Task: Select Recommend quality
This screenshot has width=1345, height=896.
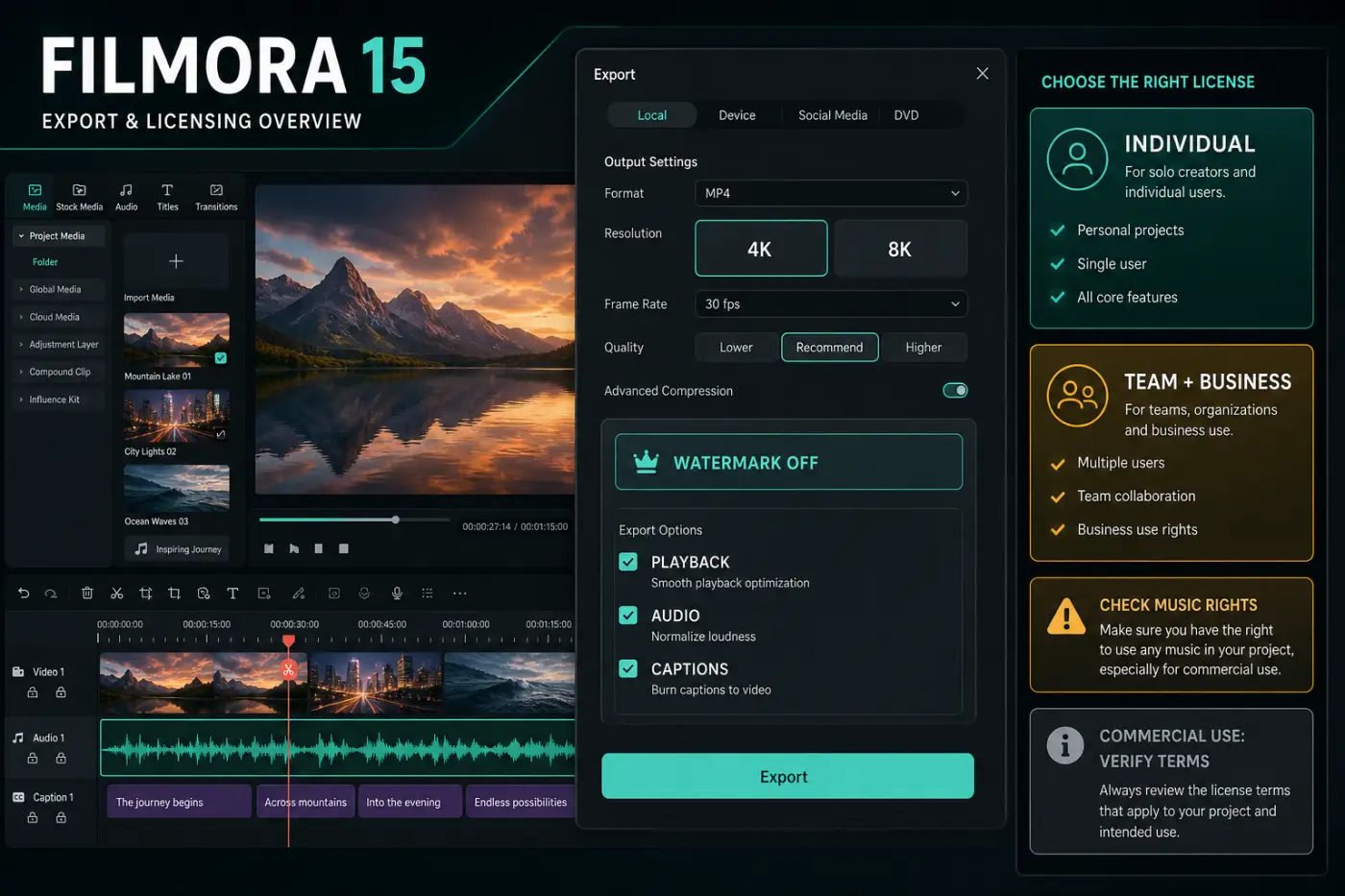Action: coord(830,348)
